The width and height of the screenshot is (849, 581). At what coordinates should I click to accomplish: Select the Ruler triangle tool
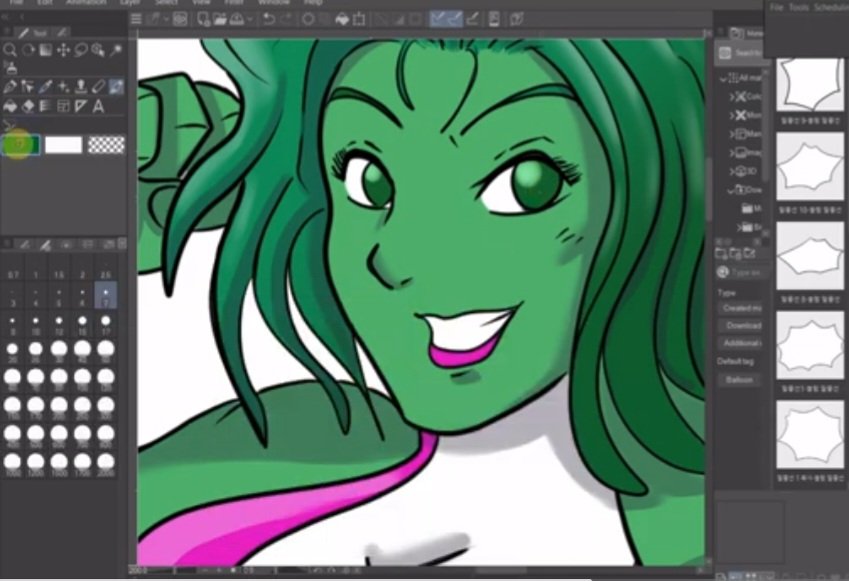[81, 106]
